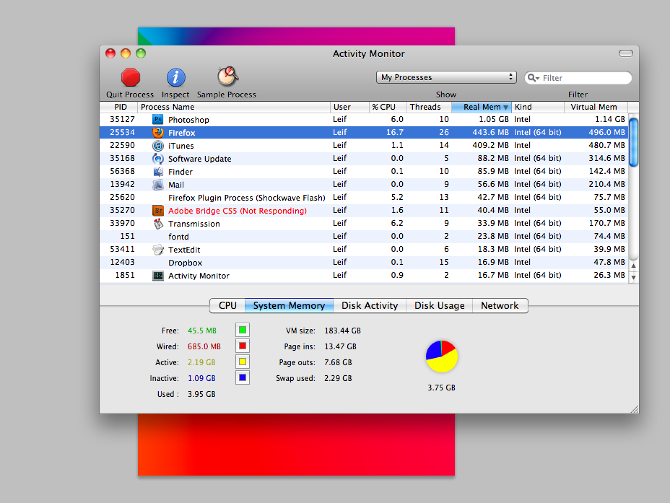Sort by the Threads column header
The width and height of the screenshot is (670, 503).
[x=429, y=107]
